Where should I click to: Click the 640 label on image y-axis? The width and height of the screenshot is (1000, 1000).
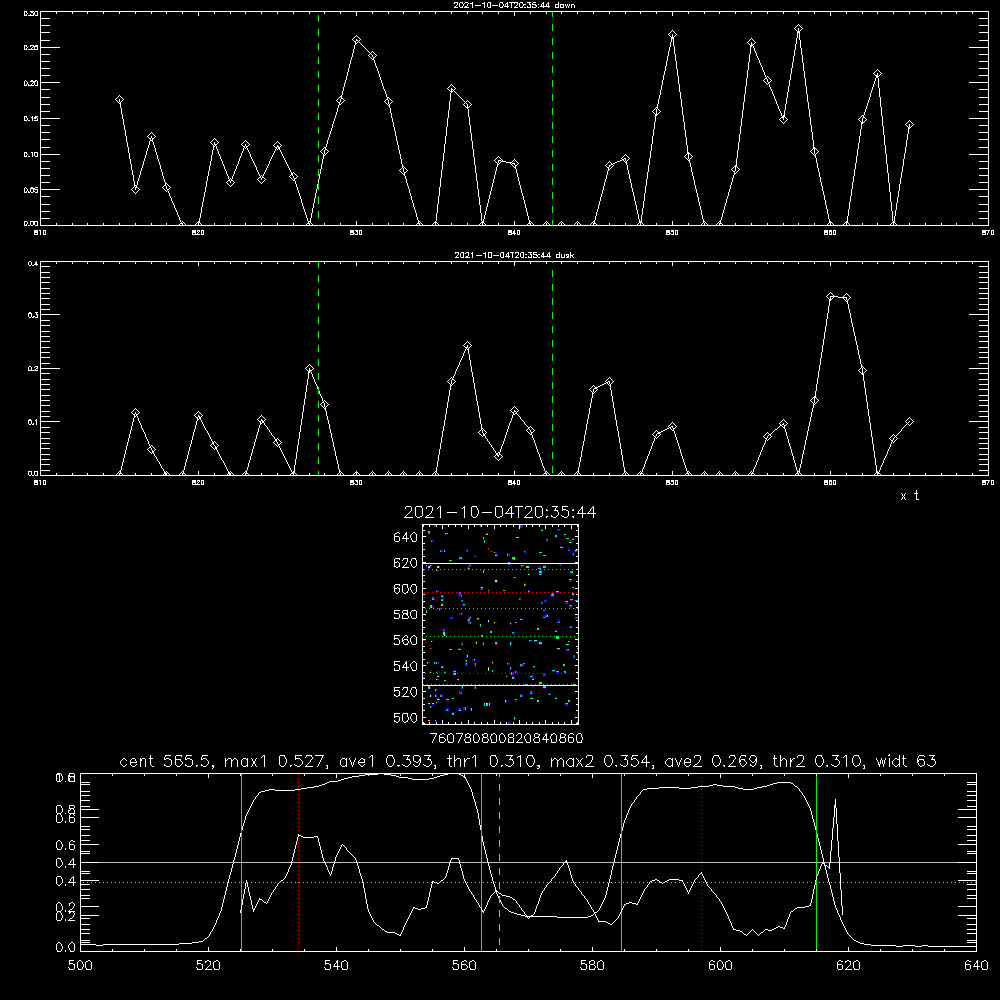pyautogui.click(x=406, y=538)
